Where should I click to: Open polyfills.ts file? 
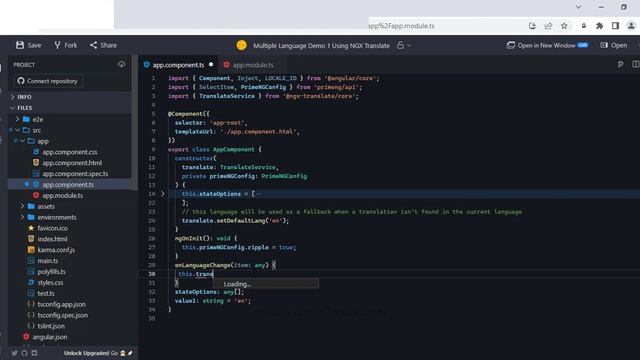click(51, 271)
